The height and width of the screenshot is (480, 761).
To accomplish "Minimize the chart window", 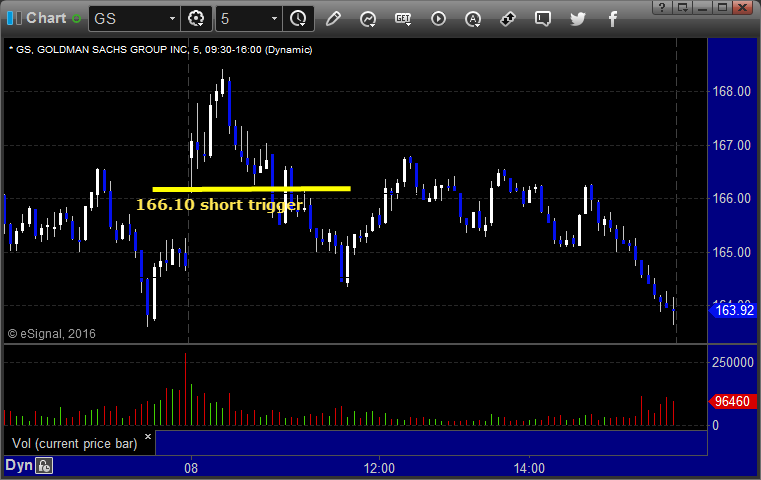I will click(x=702, y=7).
